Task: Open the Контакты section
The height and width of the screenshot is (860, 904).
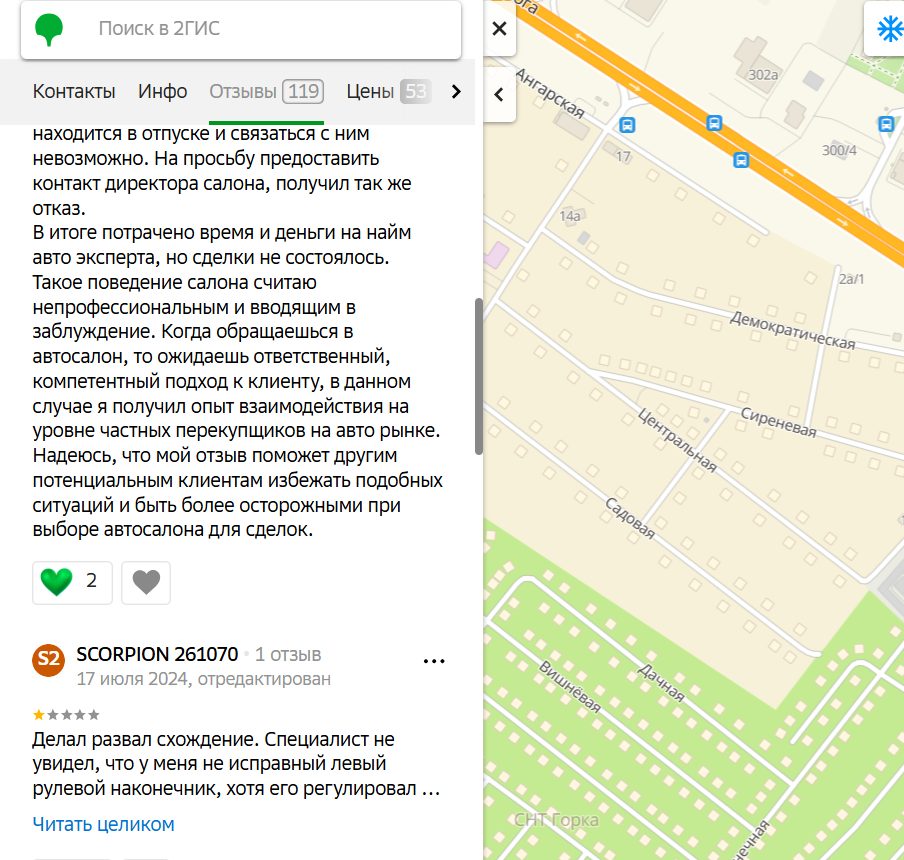Action: [73, 90]
